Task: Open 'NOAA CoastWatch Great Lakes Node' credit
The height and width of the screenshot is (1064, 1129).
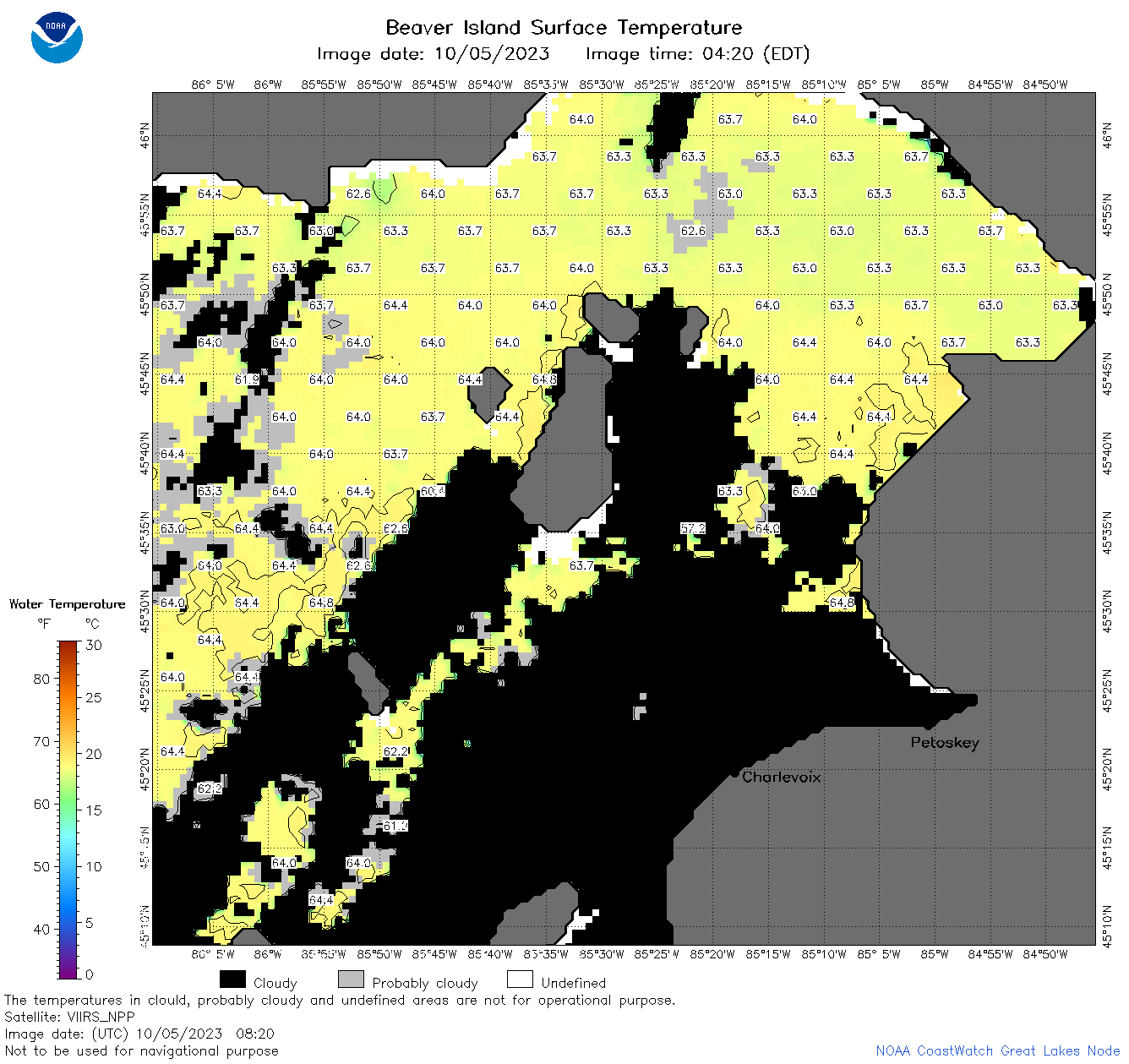Action: click(x=998, y=1050)
